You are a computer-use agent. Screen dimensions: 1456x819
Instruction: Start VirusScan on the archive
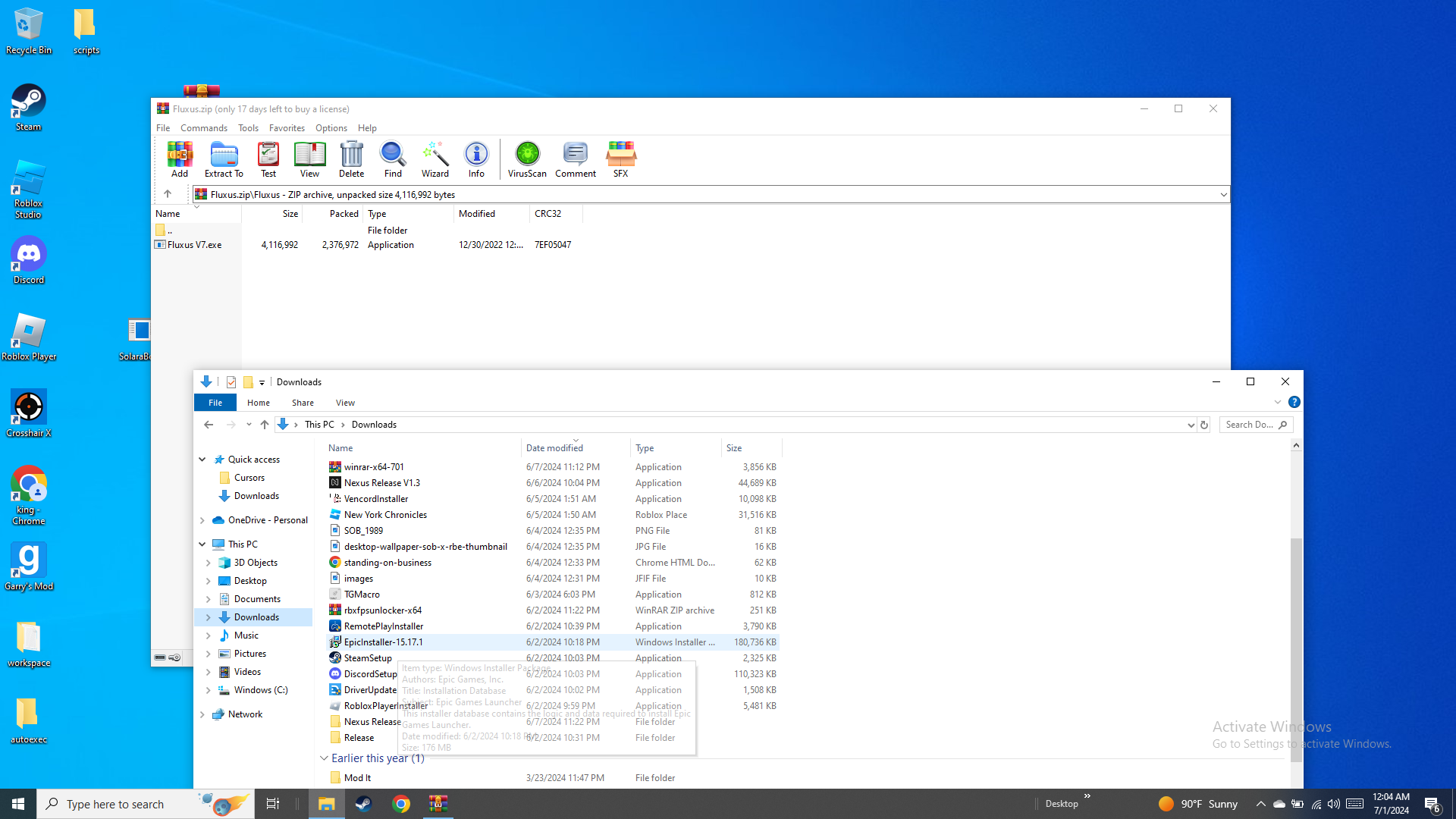(x=527, y=160)
